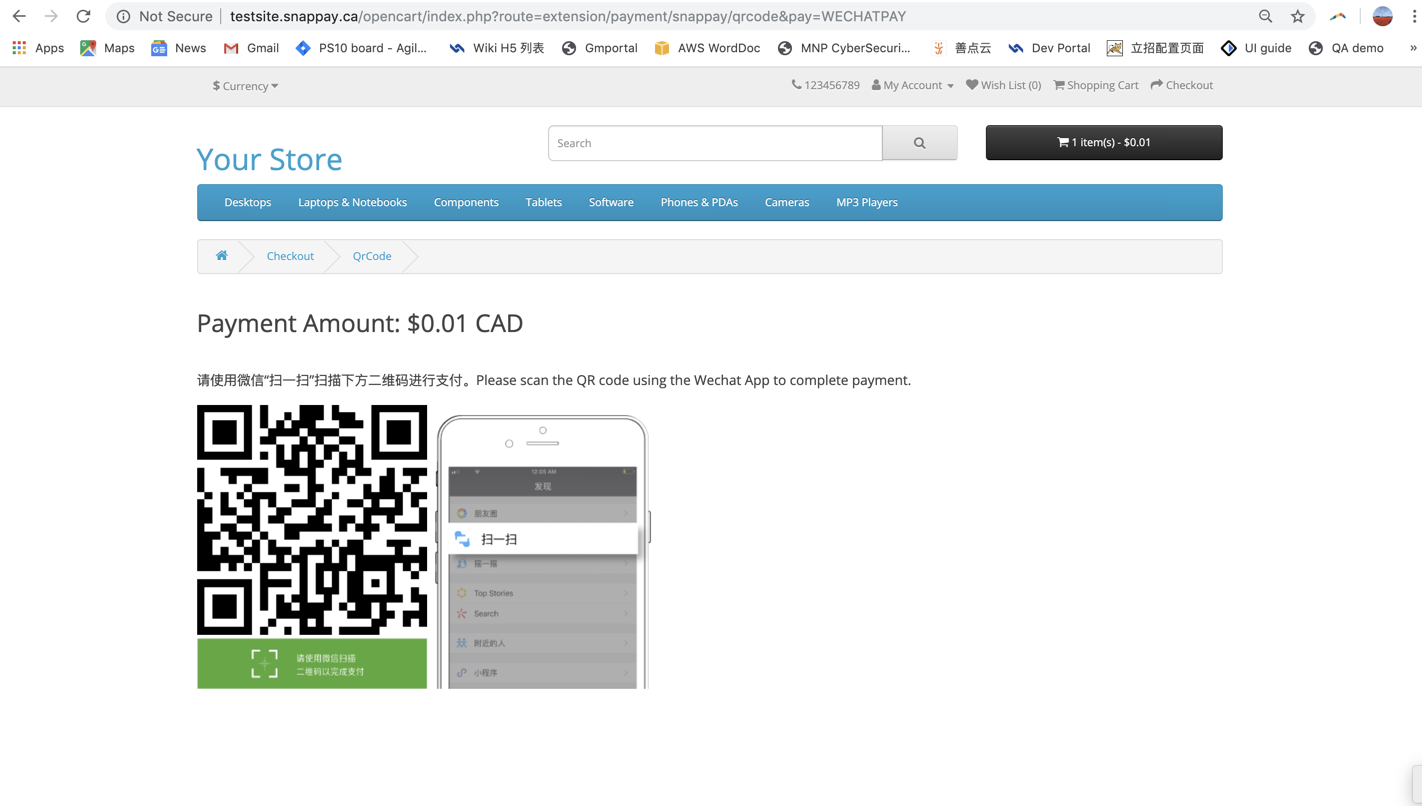Click the home icon in the breadcrumb
Viewport: 1422px width, 806px height.
pyautogui.click(x=222, y=256)
